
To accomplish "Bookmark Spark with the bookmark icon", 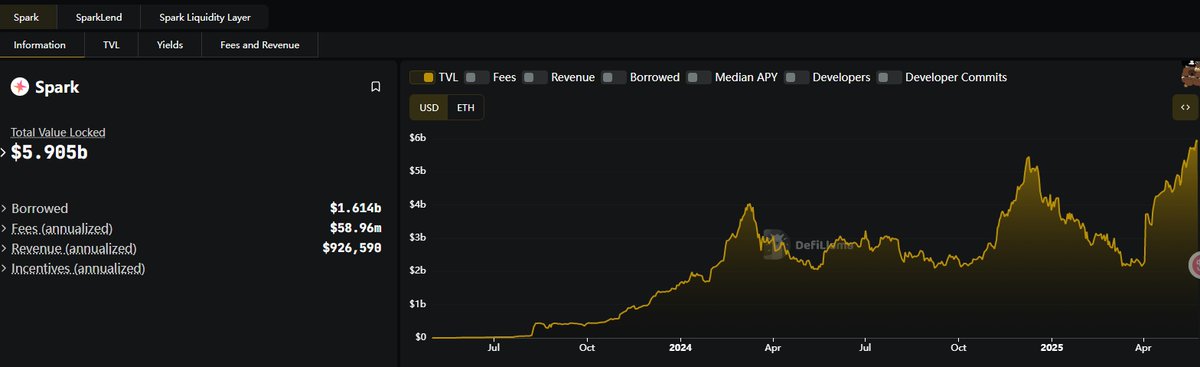I will [x=376, y=87].
